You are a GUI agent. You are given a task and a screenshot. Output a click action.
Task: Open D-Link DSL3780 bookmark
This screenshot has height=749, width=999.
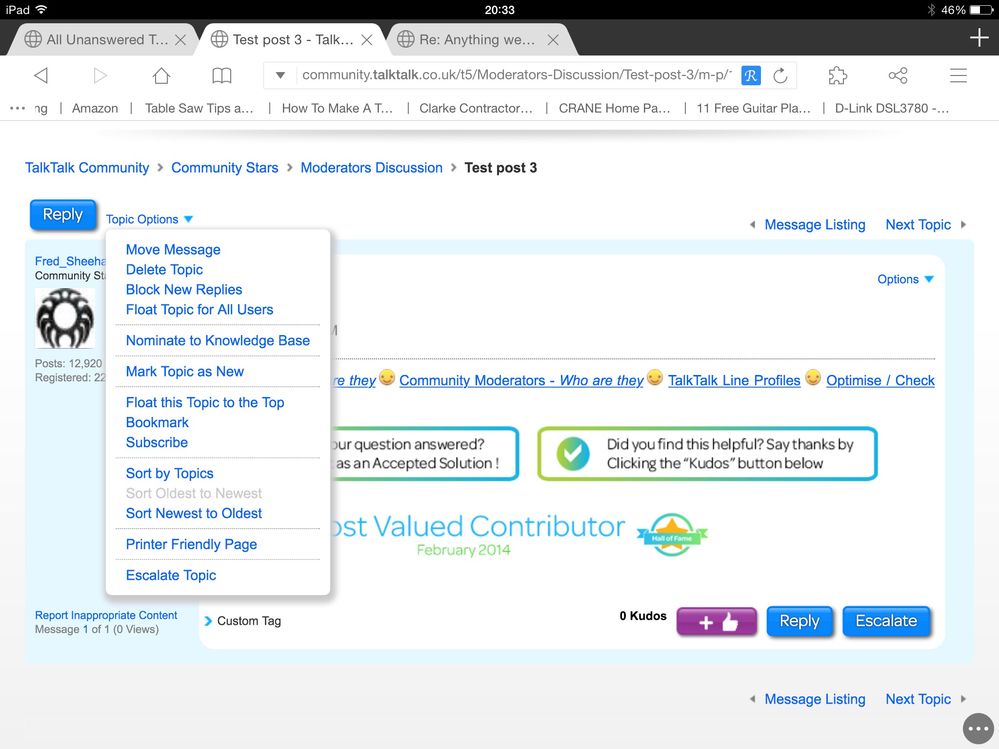click(892, 108)
